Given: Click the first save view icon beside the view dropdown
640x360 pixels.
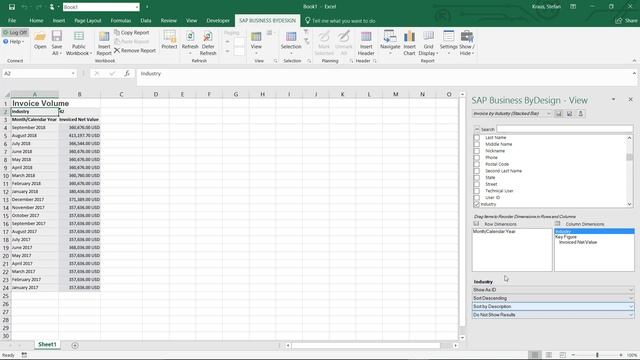Looking at the screenshot, I should coord(558,113).
